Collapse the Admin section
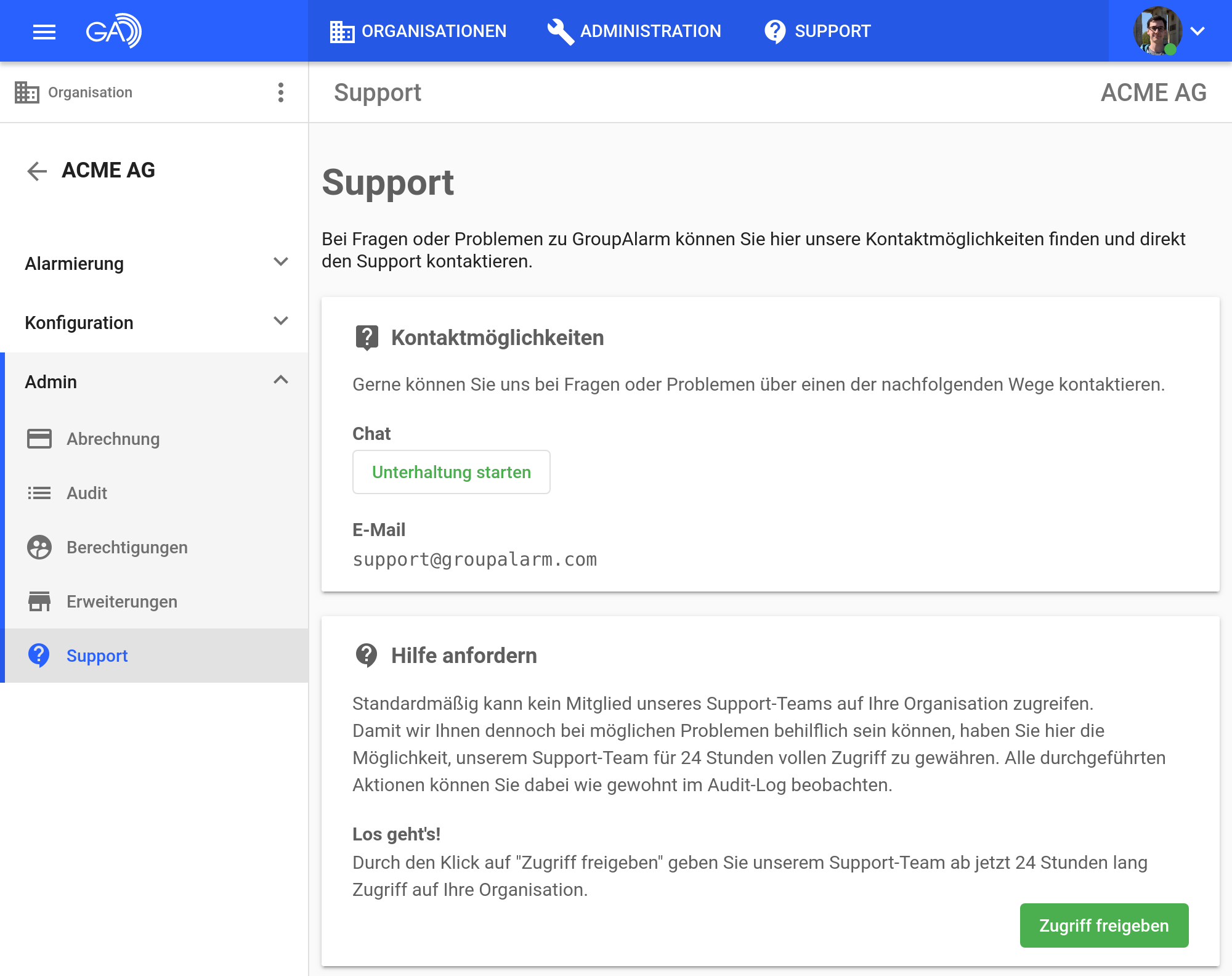This screenshot has height=976, width=1232. click(x=281, y=381)
